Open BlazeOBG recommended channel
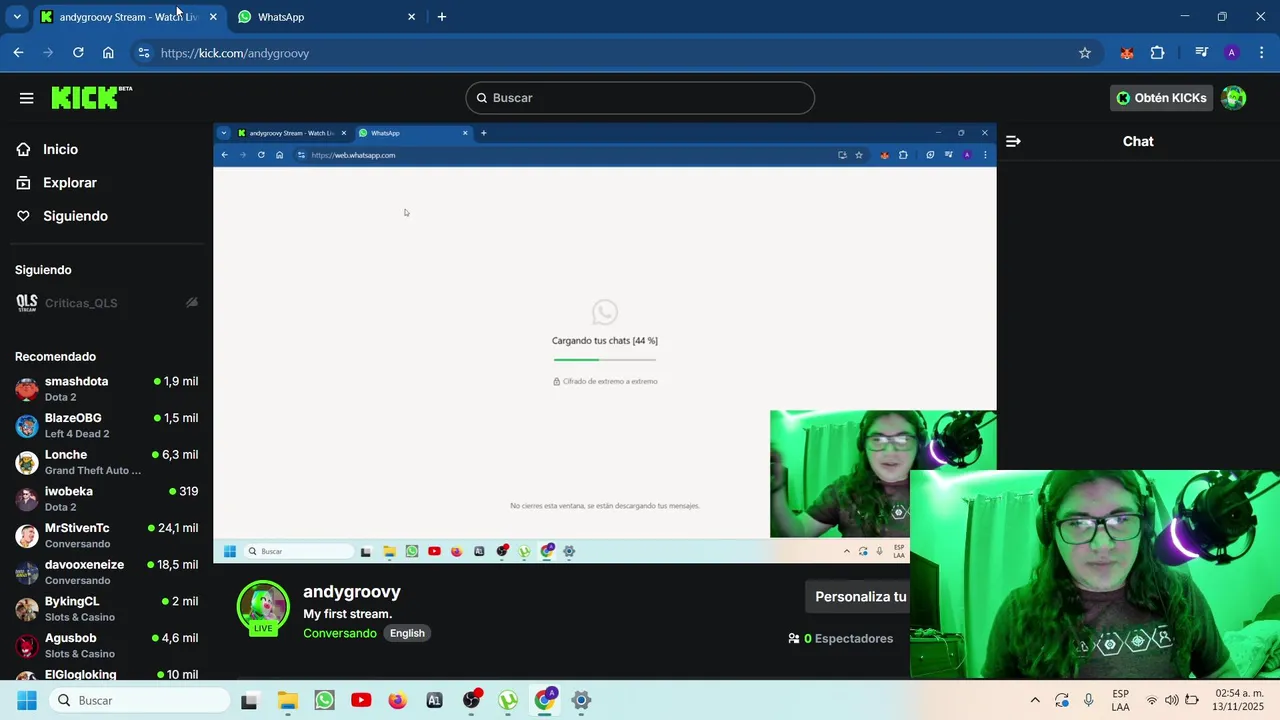1280x720 pixels. pyautogui.click(x=106, y=425)
